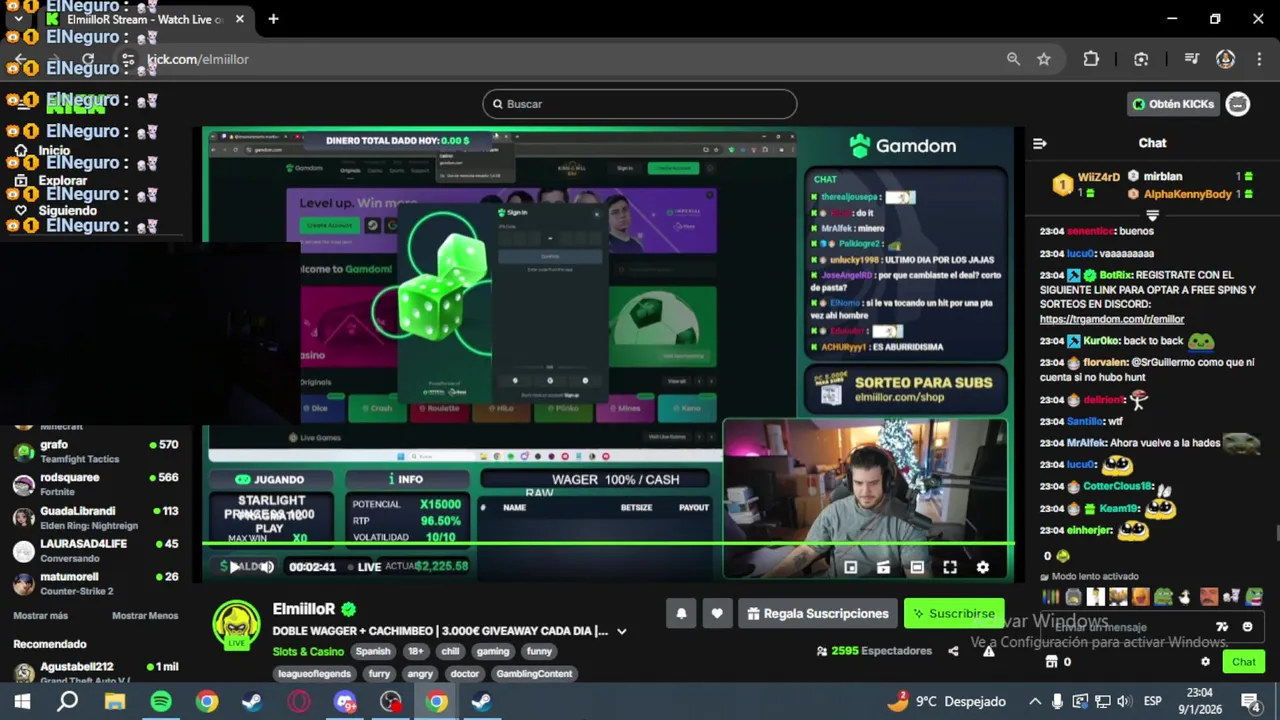The width and height of the screenshot is (1280, 720).
Task: Open the trgamdom.com/r/emiillor link in chat
Action: point(1112,319)
